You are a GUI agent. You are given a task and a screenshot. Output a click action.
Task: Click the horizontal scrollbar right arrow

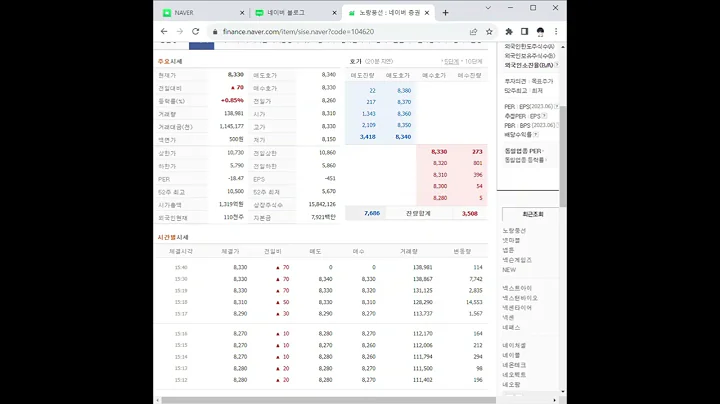coord(554,400)
